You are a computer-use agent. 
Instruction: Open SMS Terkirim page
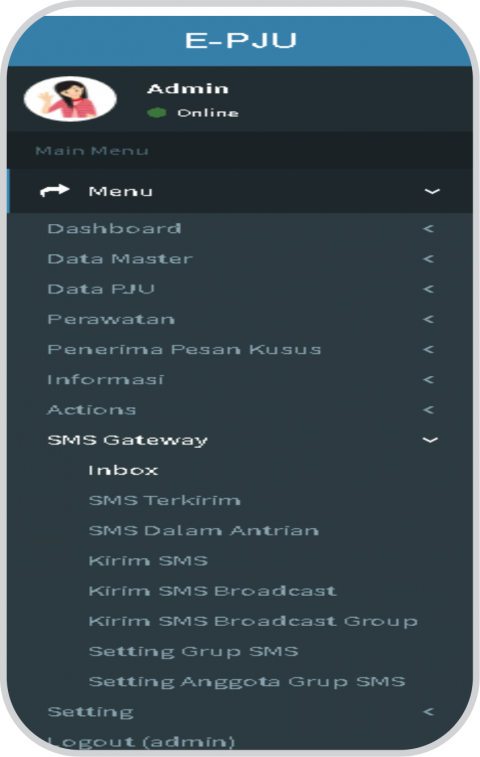[165, 500]
